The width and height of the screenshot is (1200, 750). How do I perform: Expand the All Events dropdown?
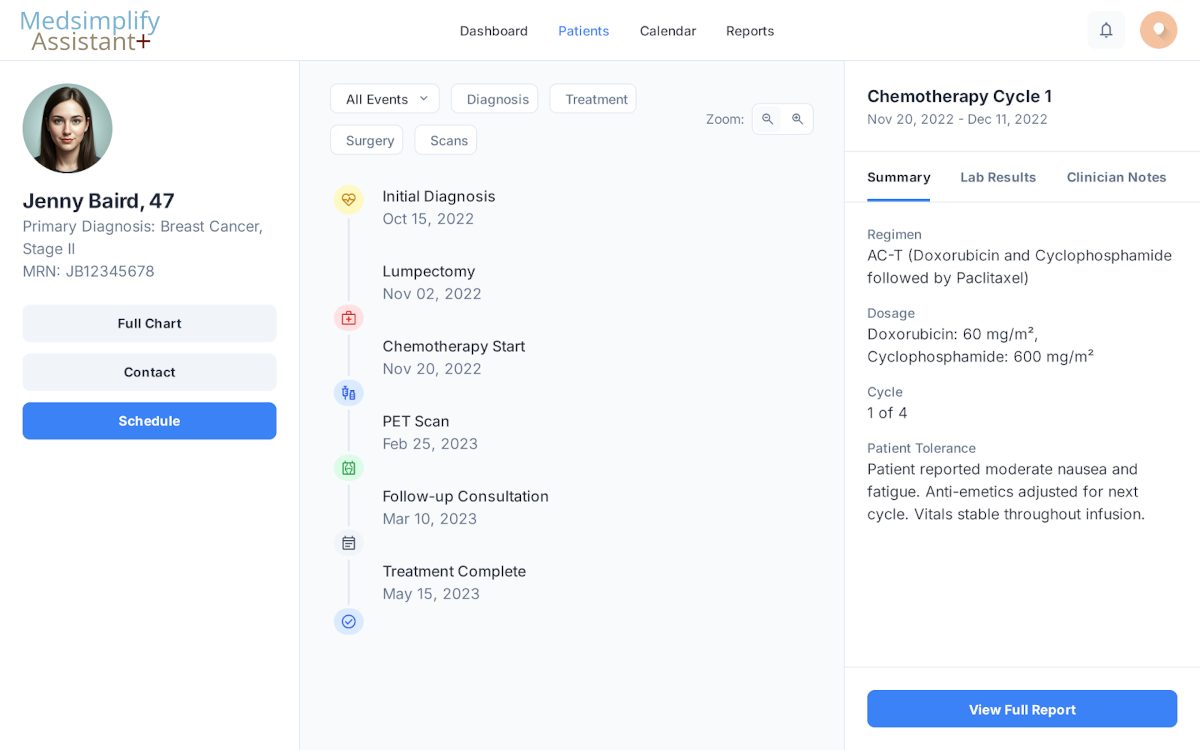(385, 99)
